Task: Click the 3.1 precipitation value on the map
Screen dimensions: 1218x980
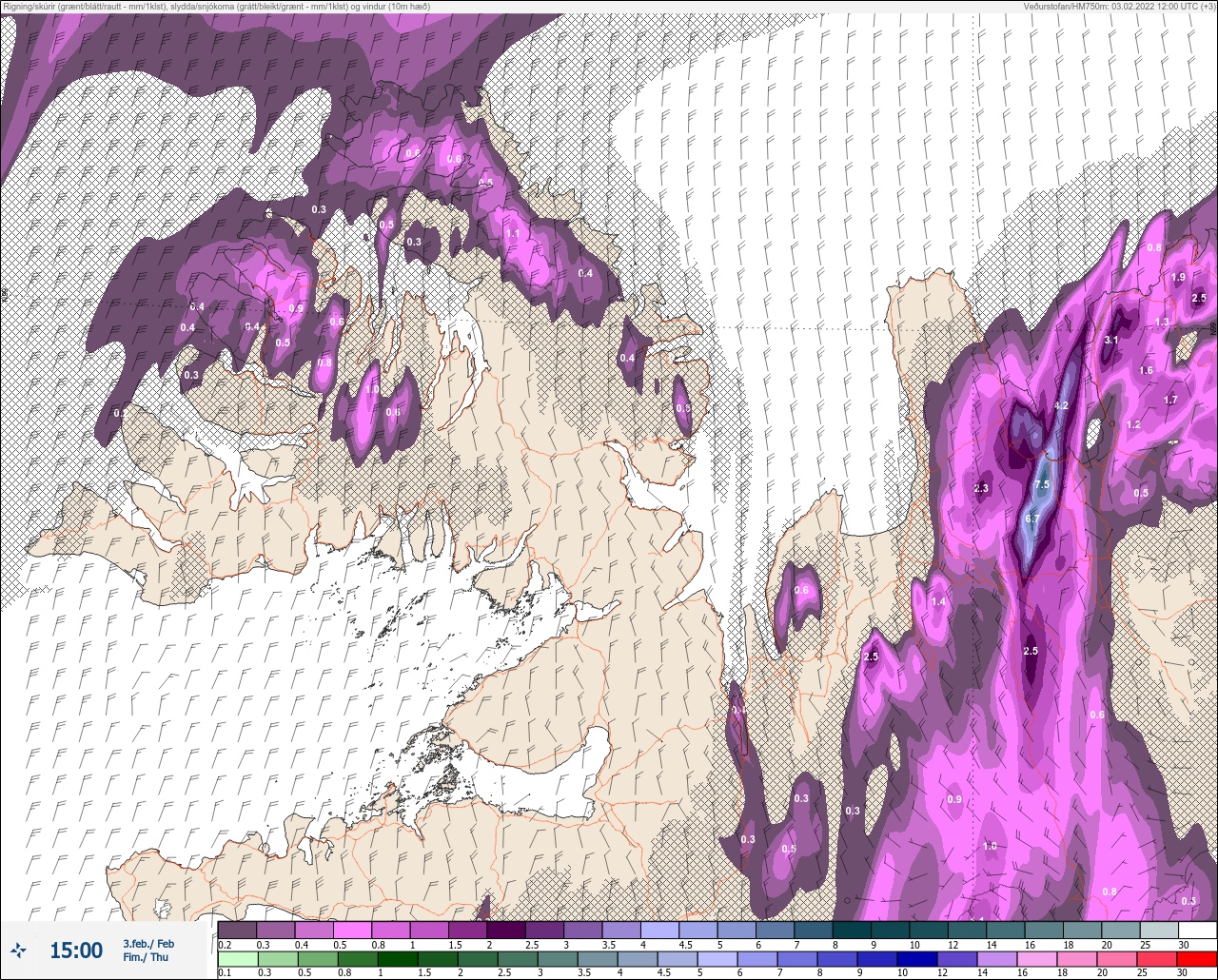Action: 1111,340
